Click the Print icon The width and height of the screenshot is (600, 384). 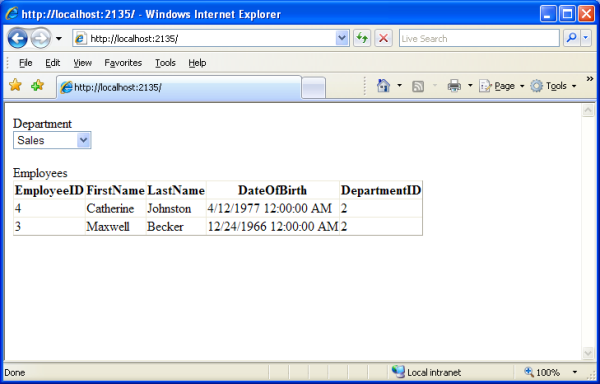click(454, 86)
